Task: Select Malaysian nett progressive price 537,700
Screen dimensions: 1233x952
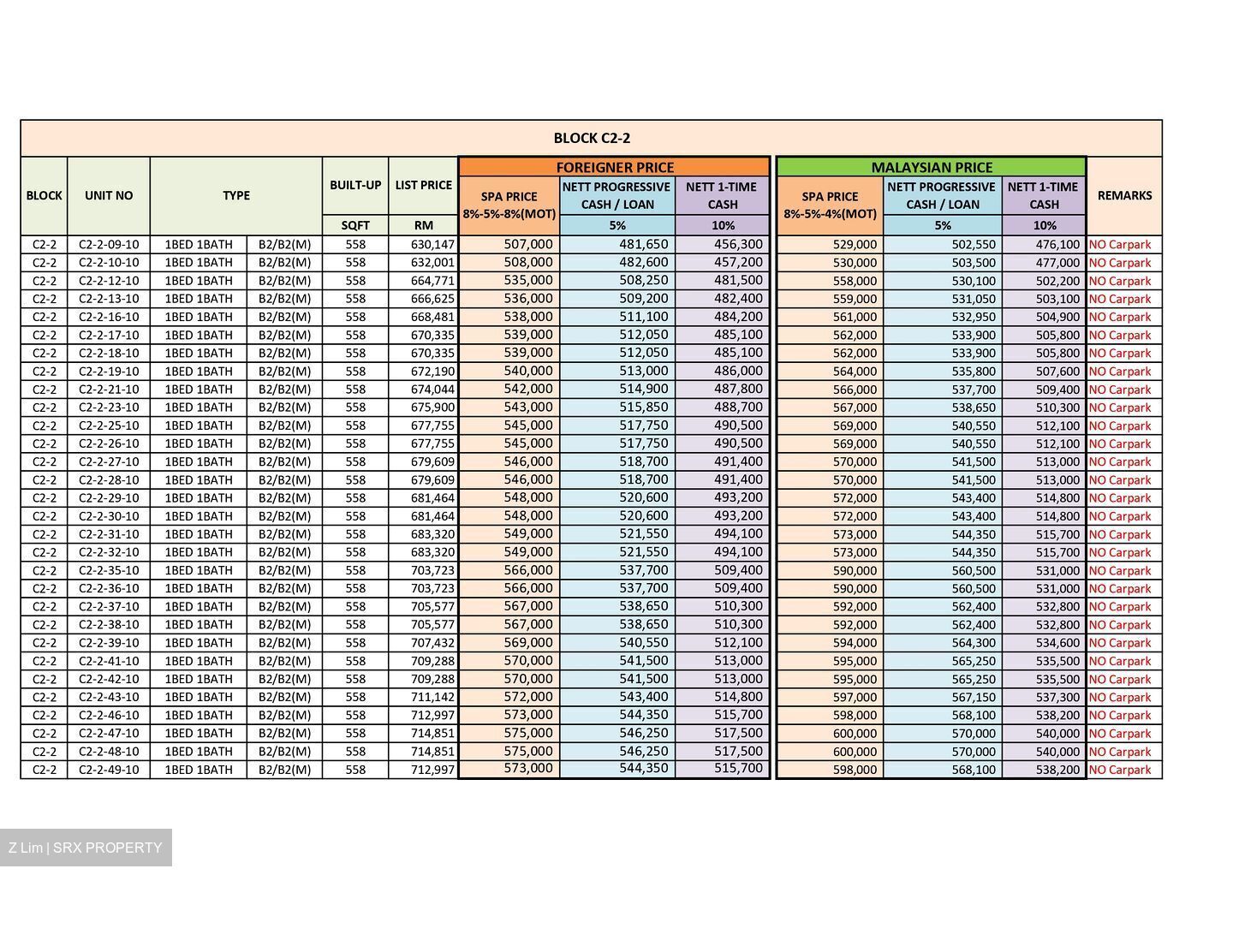Action: pyautogui.click(x=974, y=390)
